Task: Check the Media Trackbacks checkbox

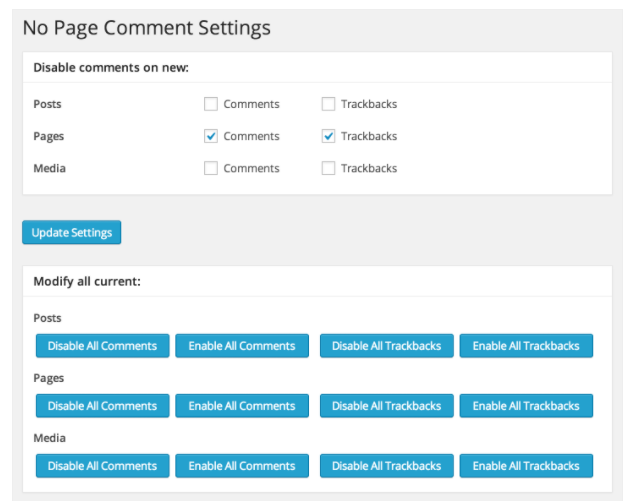Action: (328, 168)
